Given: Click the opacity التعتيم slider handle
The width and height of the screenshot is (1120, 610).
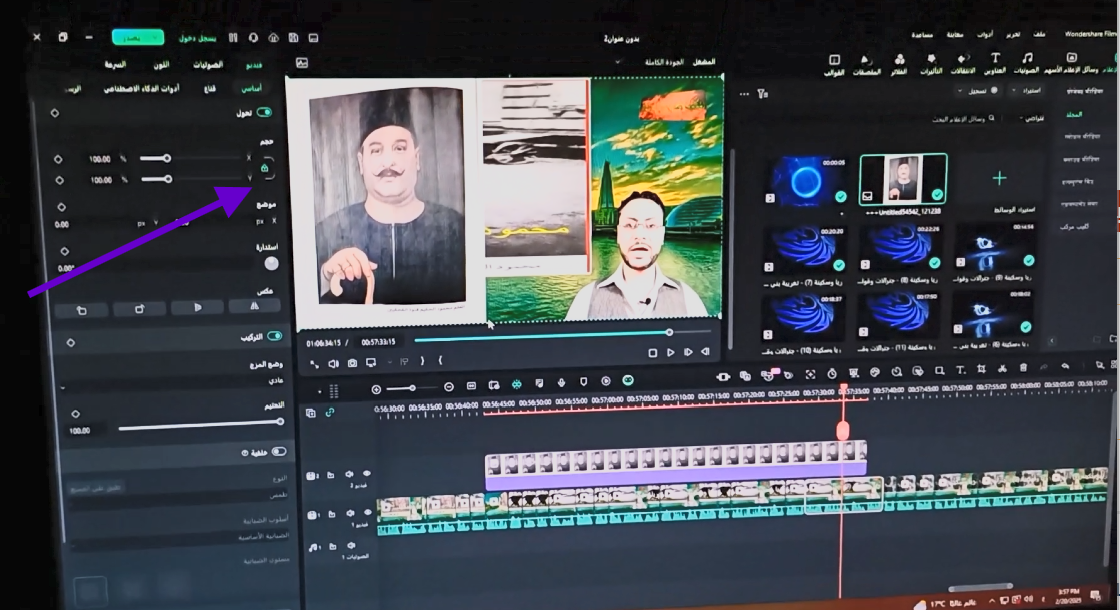Looking at the screenshot, I should (279, 421).
